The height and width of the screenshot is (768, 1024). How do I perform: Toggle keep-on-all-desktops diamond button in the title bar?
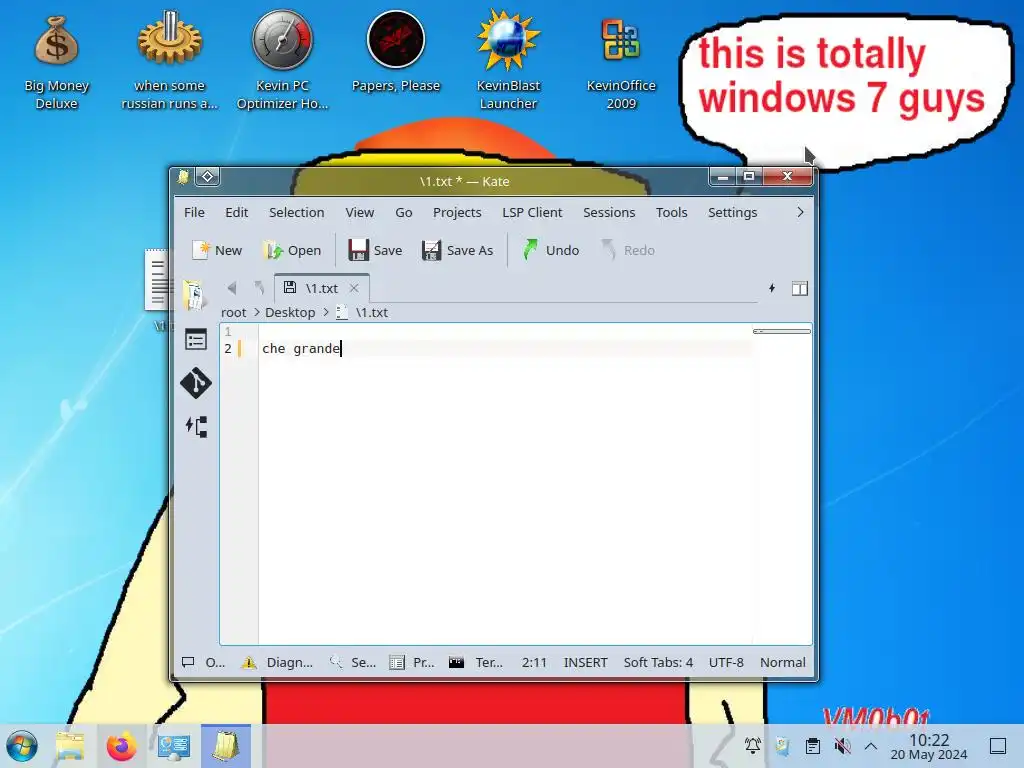pos(207,176)
